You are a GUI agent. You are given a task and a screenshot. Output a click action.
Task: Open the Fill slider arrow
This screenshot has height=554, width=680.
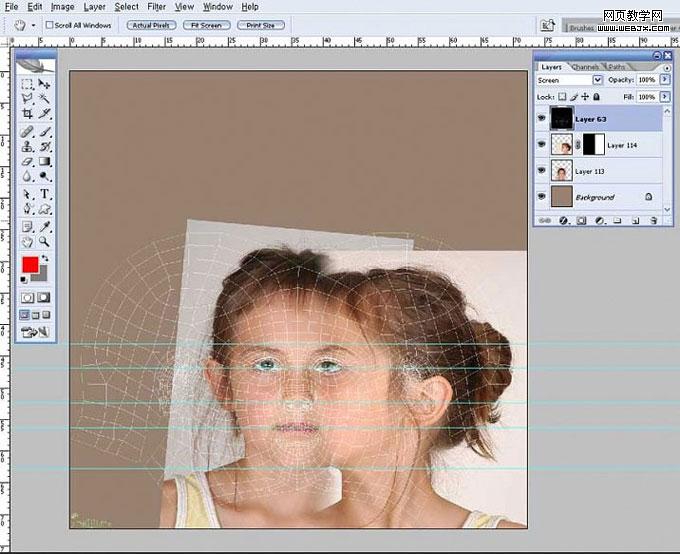click(664, 97)
